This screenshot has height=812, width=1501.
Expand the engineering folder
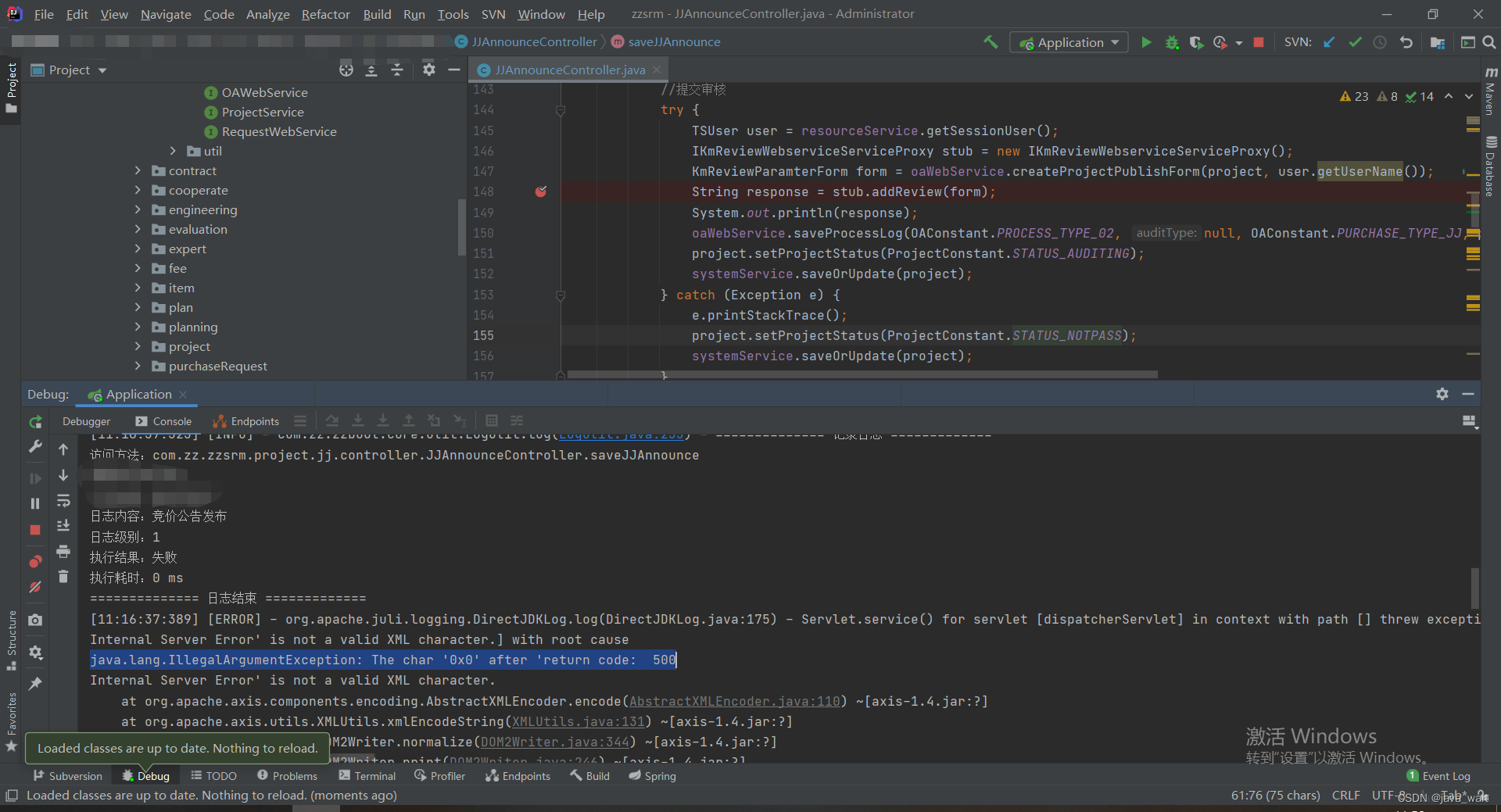point(138,209)
